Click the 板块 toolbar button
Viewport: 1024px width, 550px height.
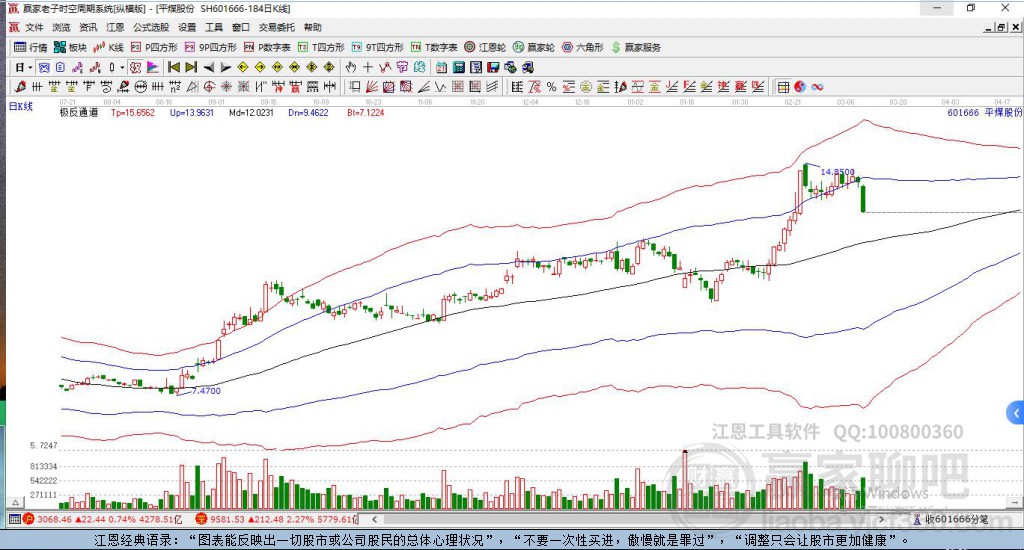(71, 47)
